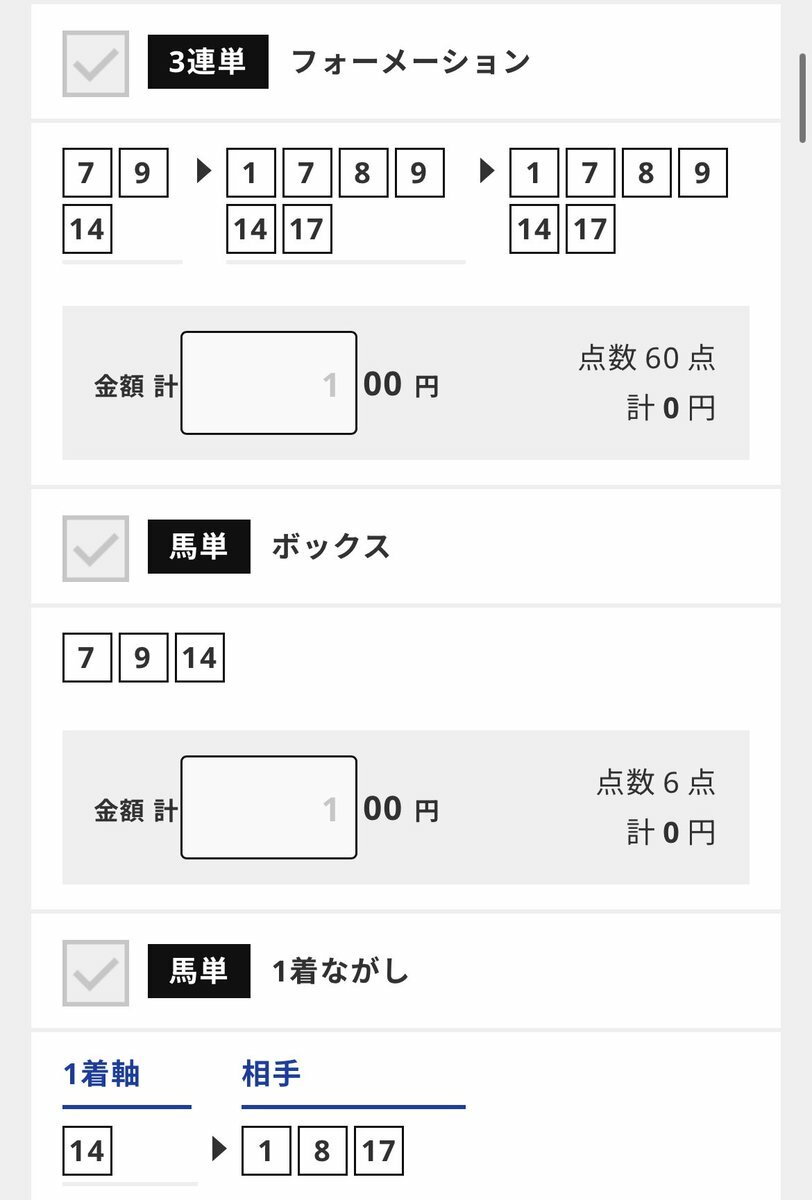
Task: Click the arrow after the 1着軸 horse 14
Action: [220, 1149]
